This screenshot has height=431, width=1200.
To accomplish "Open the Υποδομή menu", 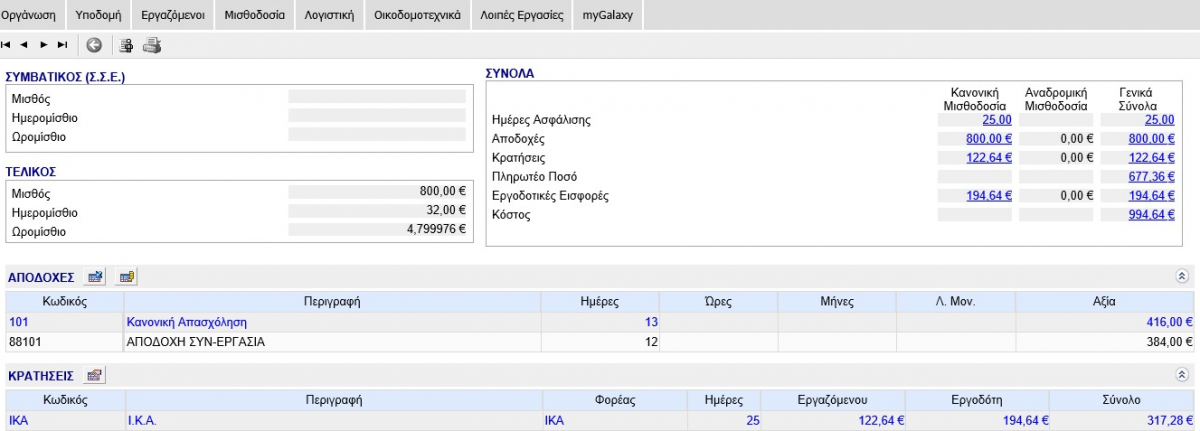I will coord(98,16).
